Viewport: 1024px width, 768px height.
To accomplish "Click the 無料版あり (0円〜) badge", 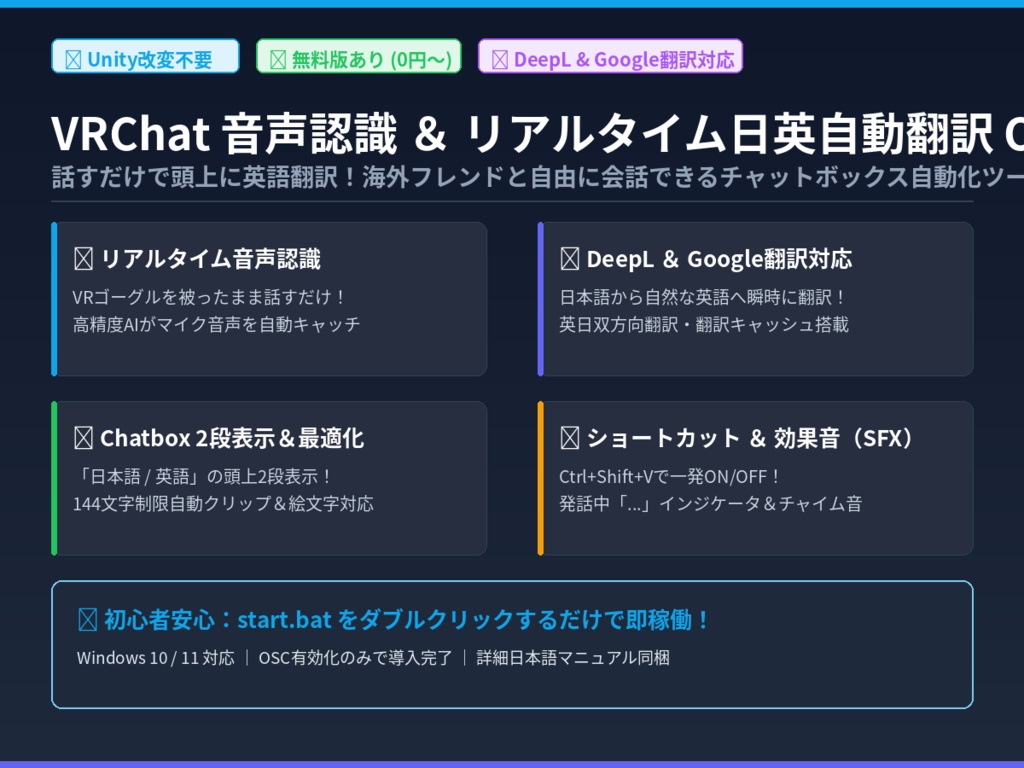I will point(359,56).
